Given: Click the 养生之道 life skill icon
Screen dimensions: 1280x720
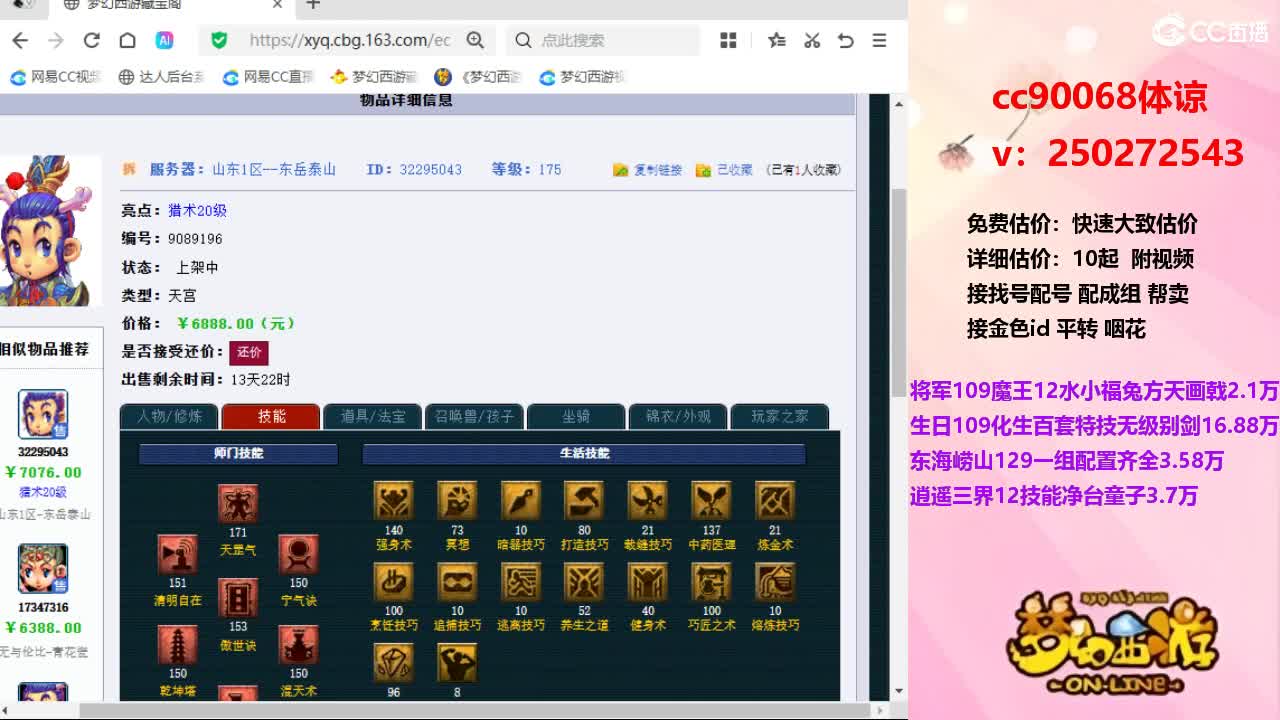Looking at the screenshot, I should pyautogui.click(x=584, y=582).
